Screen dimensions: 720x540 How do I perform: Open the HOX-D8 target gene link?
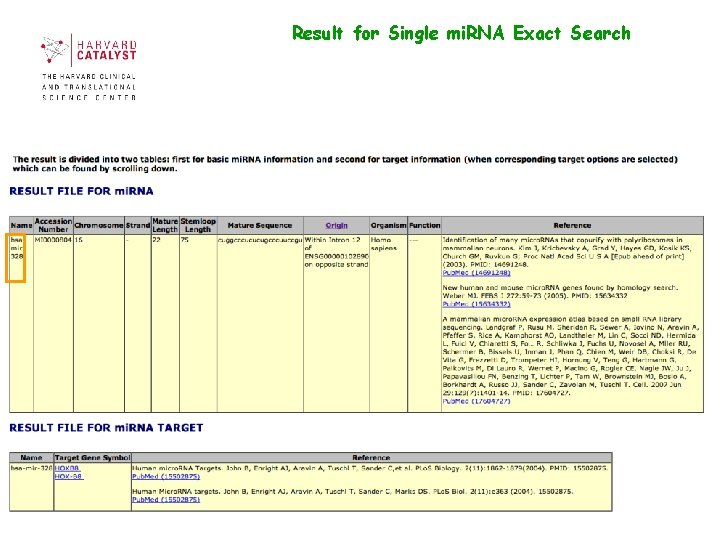click(69, 477)
